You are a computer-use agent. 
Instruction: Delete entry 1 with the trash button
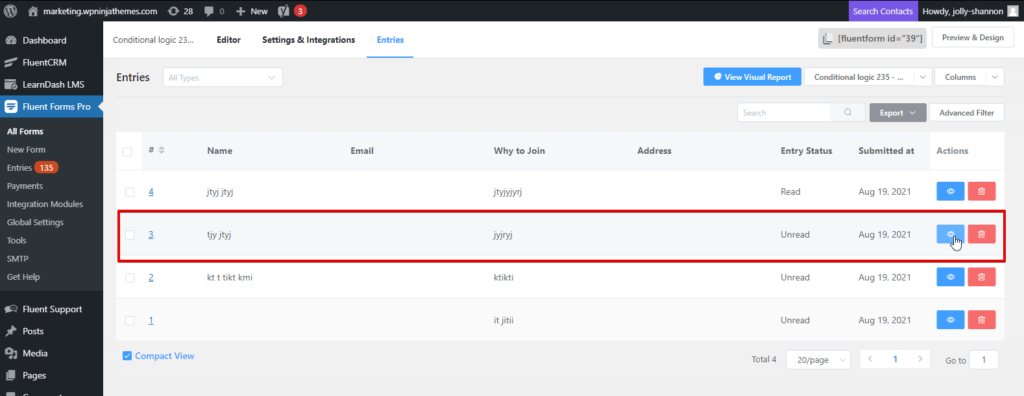pos(982,320)
